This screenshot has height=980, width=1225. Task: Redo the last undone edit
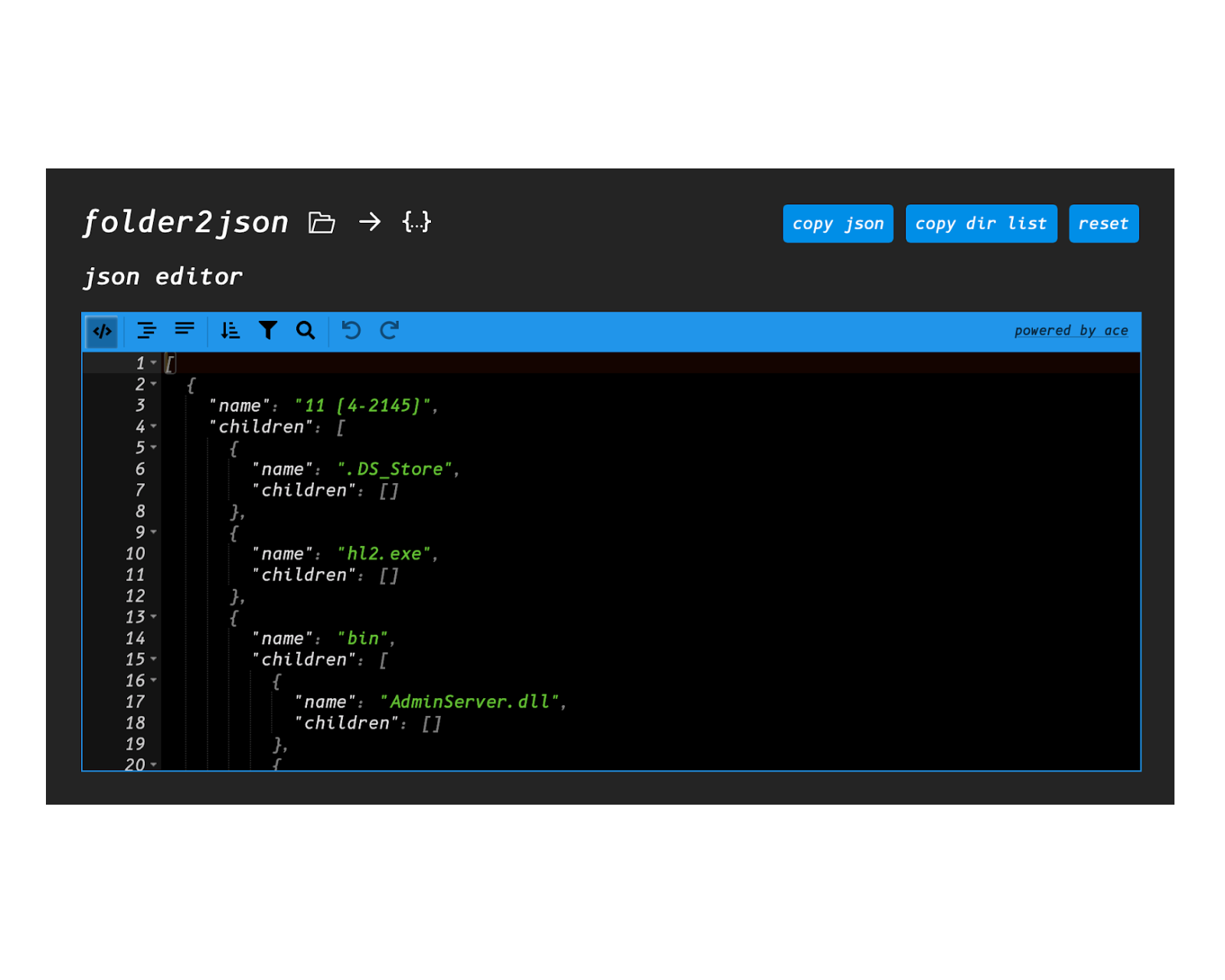(x=390, y=331)
